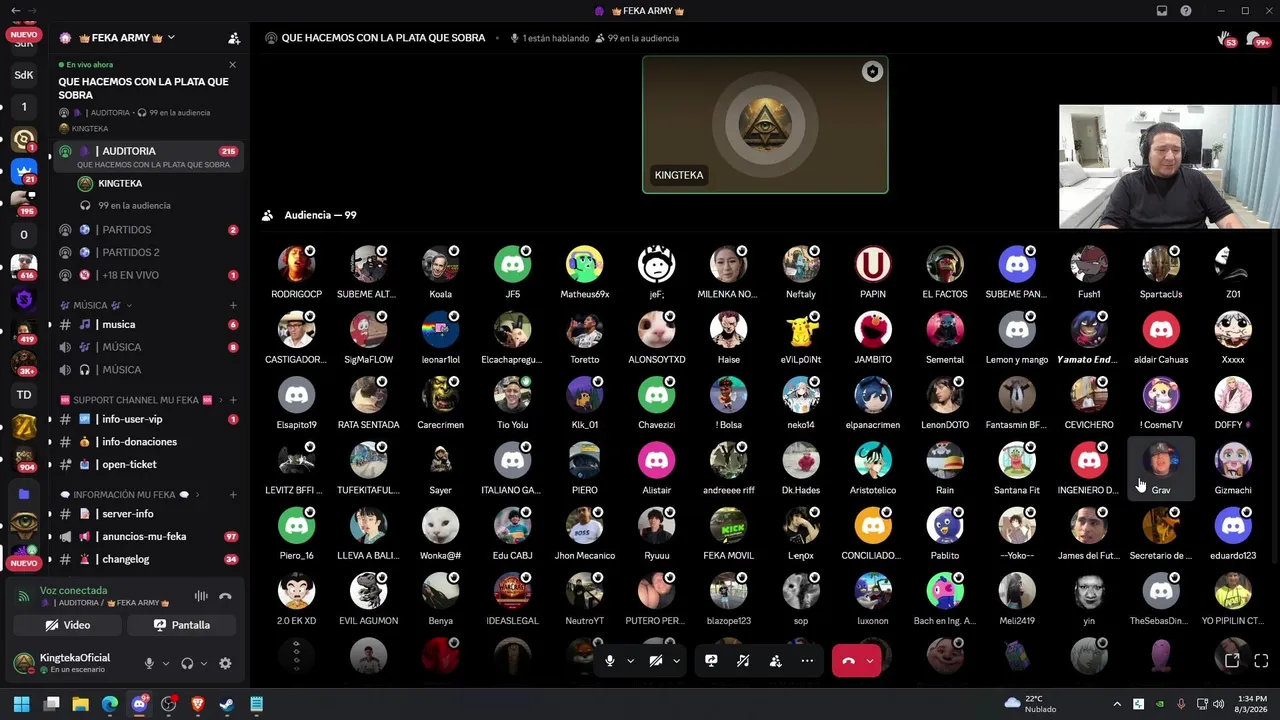This screenshot has height=720, width=1280.
Task: Open the PARTIDOS stage channel
Action: pyautogui.click(x=148, y=230)
